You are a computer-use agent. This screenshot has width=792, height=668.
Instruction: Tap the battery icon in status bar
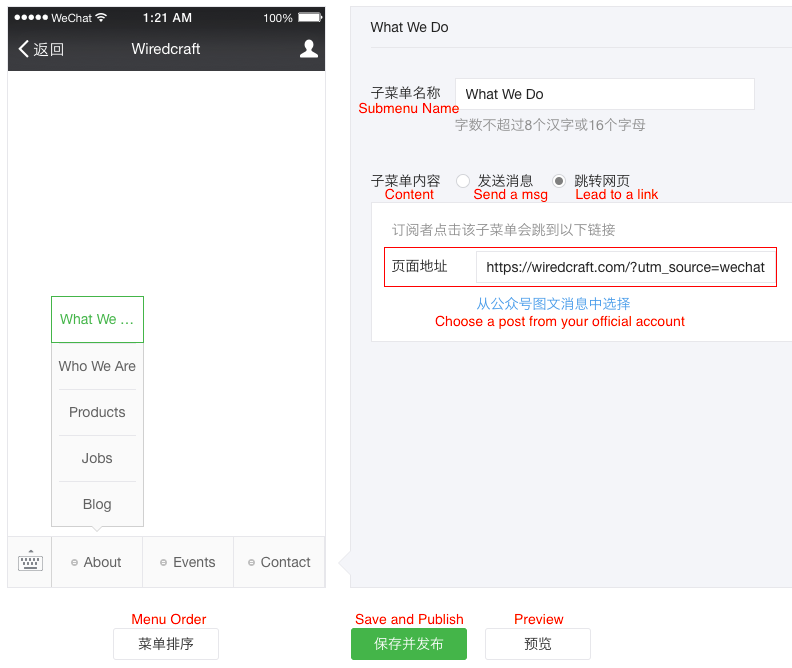point(310,18)
